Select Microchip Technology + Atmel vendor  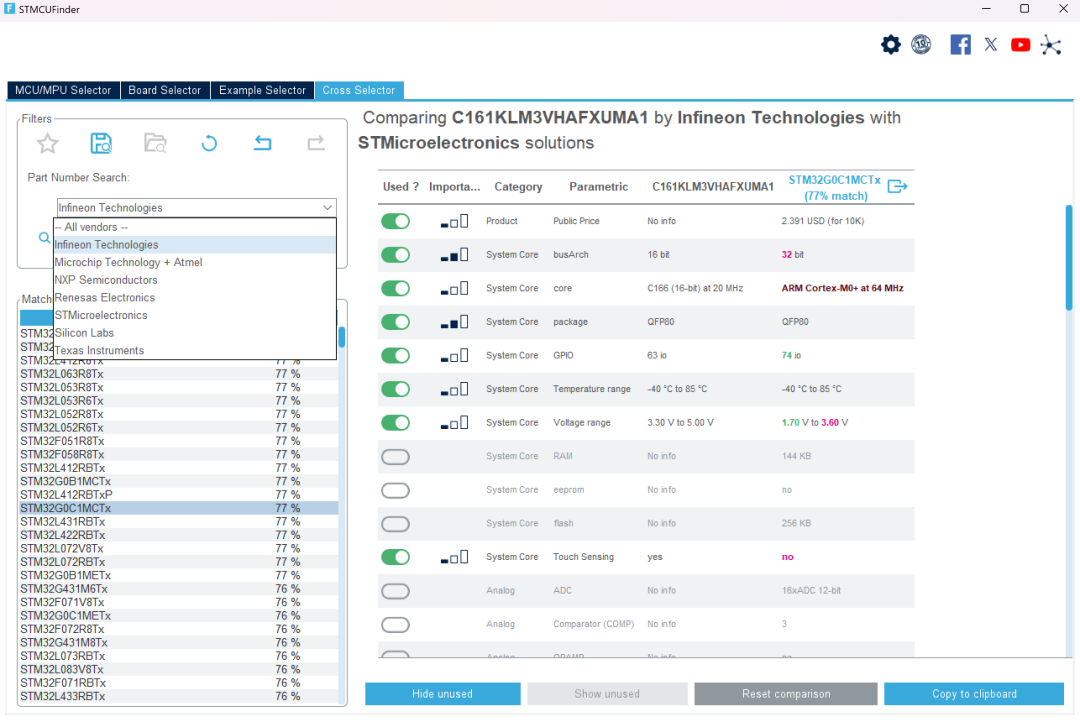click(x=195, y=262)
